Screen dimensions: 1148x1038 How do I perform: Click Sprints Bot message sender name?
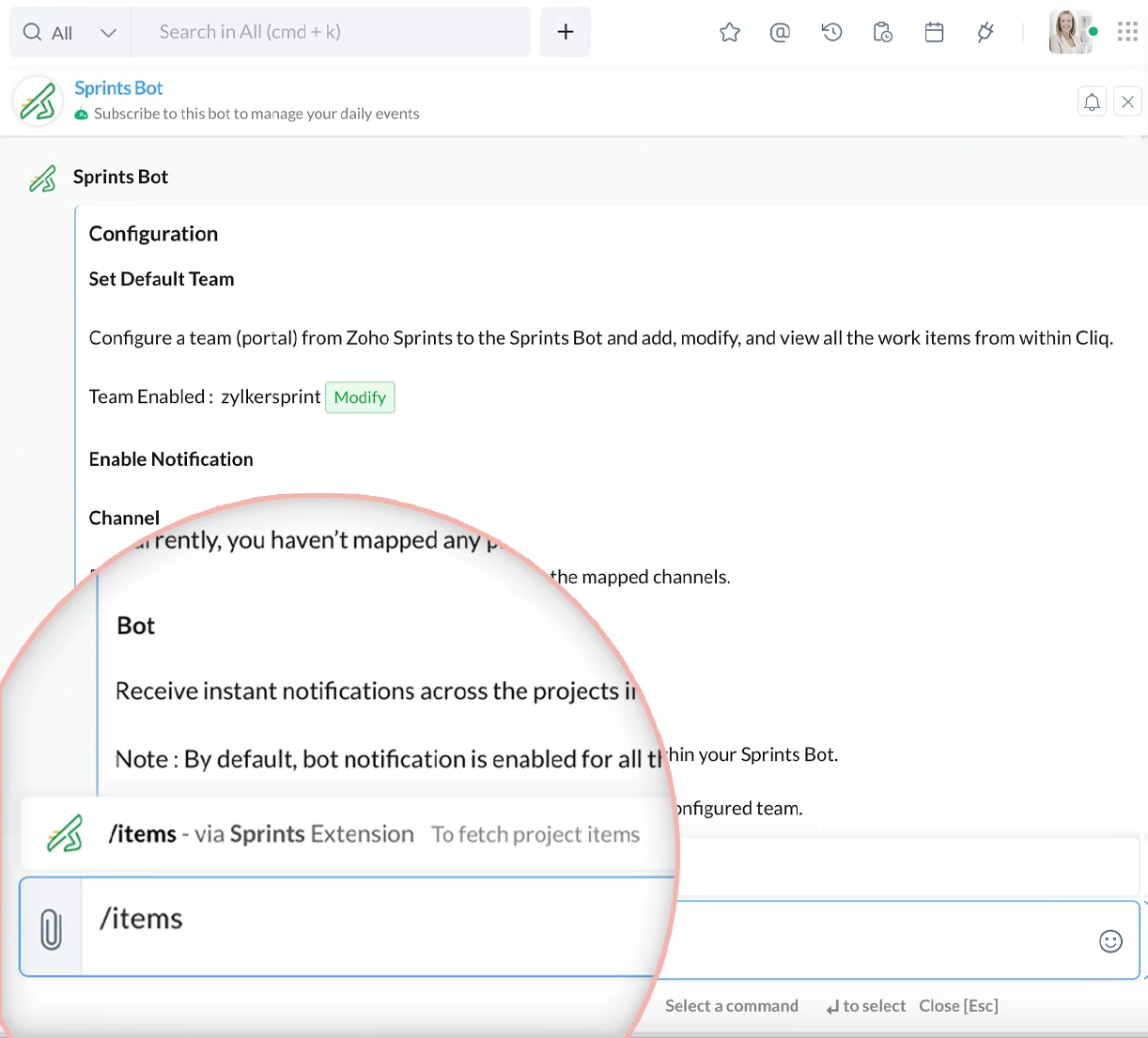click(x=120, y=177)
